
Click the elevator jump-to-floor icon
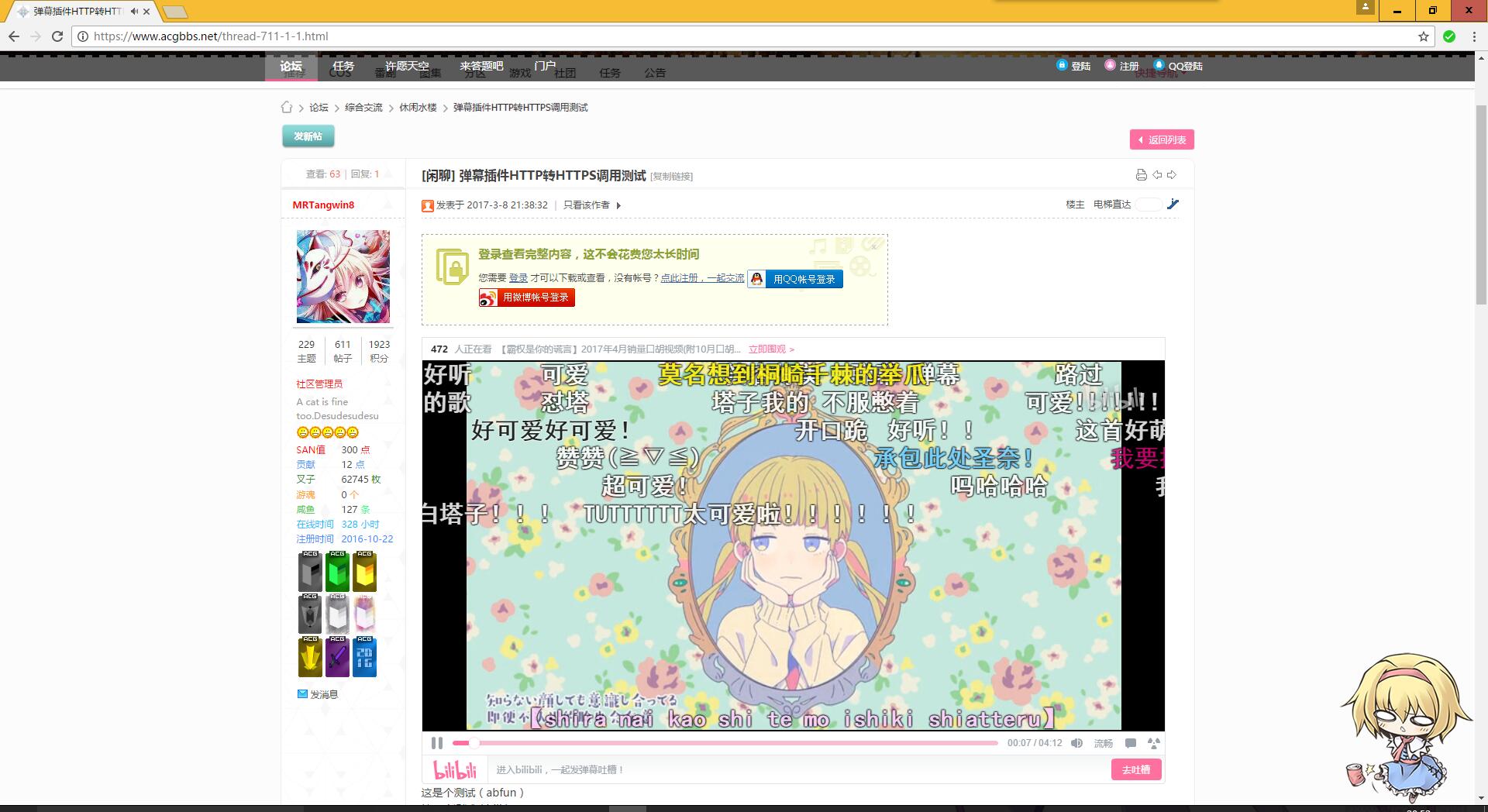coord(1173,205)
